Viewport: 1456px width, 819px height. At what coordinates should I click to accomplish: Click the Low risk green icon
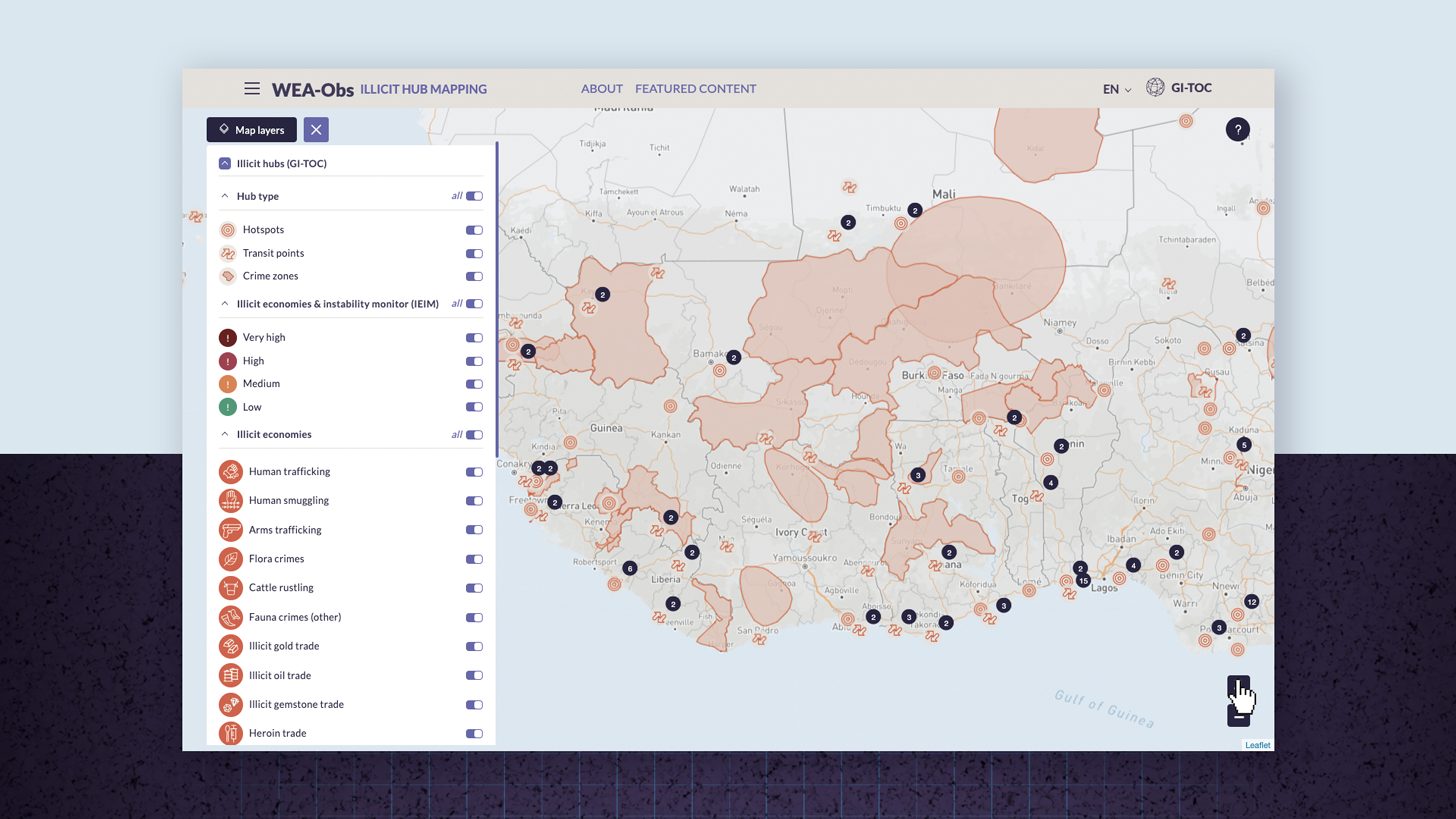228,407
